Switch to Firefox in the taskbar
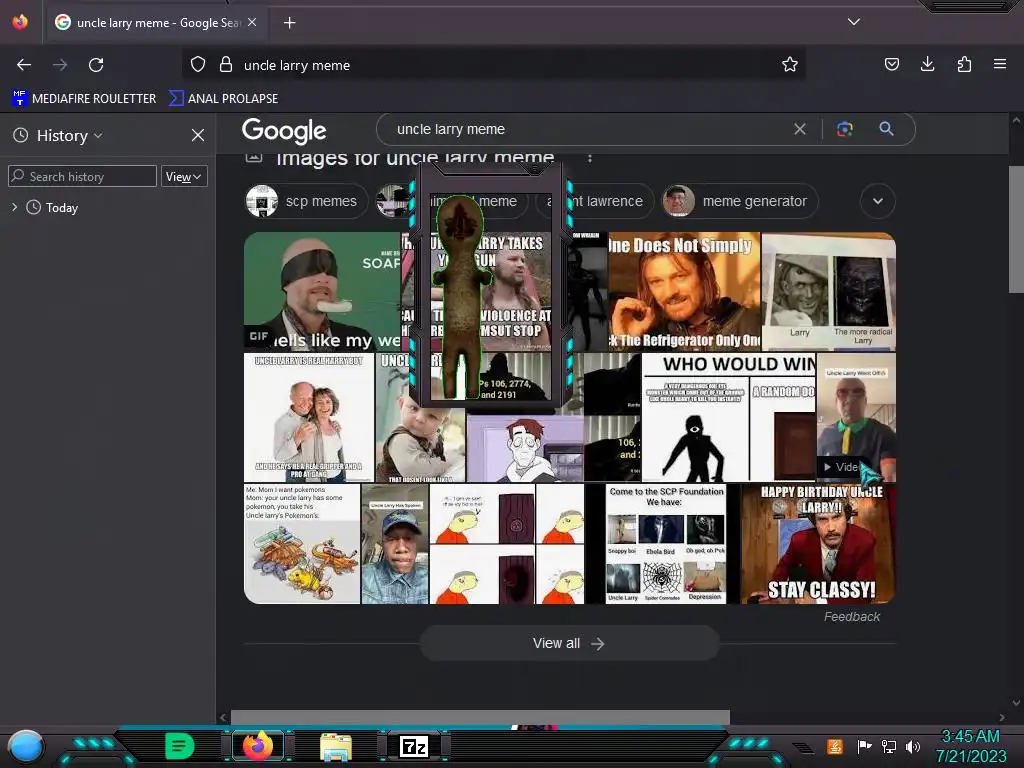 pyautogui.click(x=258, y=746)
